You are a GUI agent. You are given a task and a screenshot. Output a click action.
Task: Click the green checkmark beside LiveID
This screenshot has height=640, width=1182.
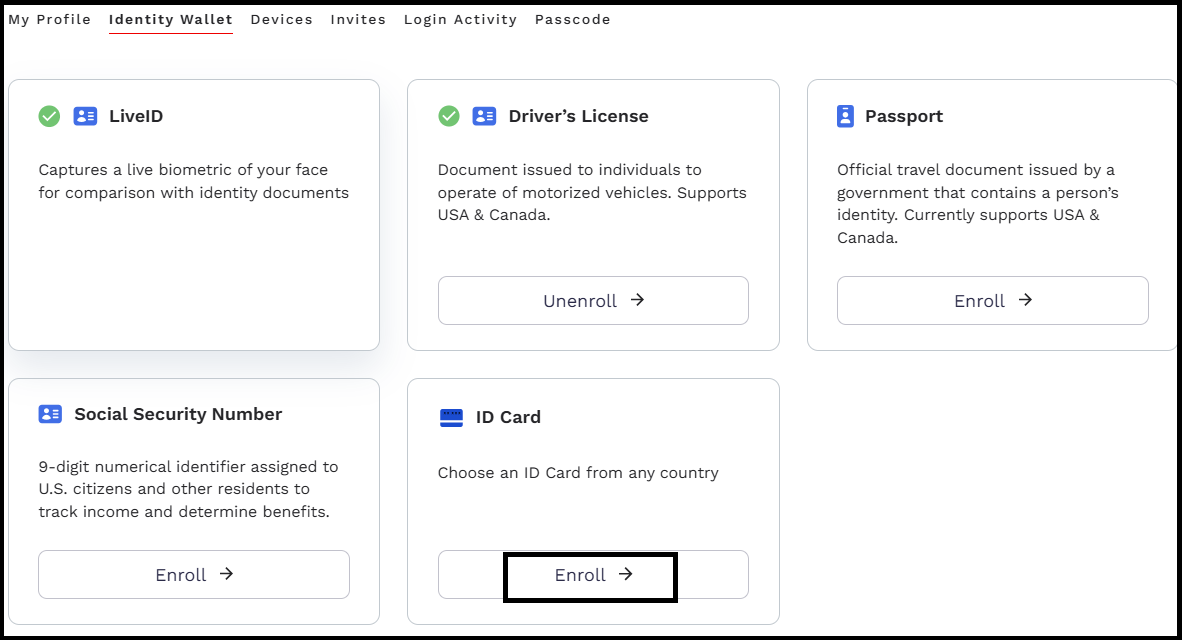[x=49, y=116]
